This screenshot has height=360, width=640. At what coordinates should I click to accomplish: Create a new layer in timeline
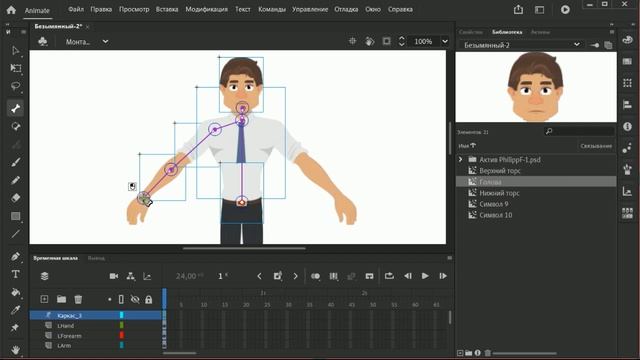[x=44, y=299]
